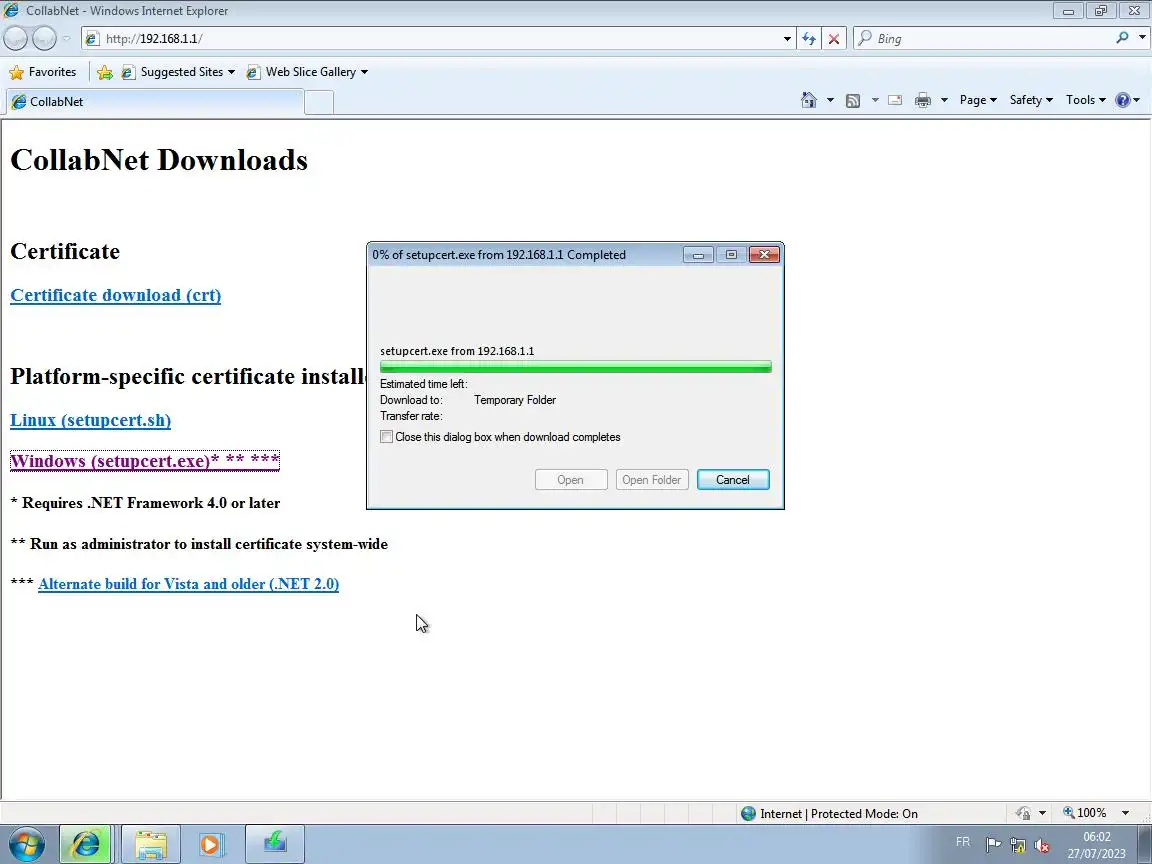Image resolution: width=1152 pixels, height=864 pixels.
Task: Open the recent pages dropdown arrow
Action: [x=66, y=38]
